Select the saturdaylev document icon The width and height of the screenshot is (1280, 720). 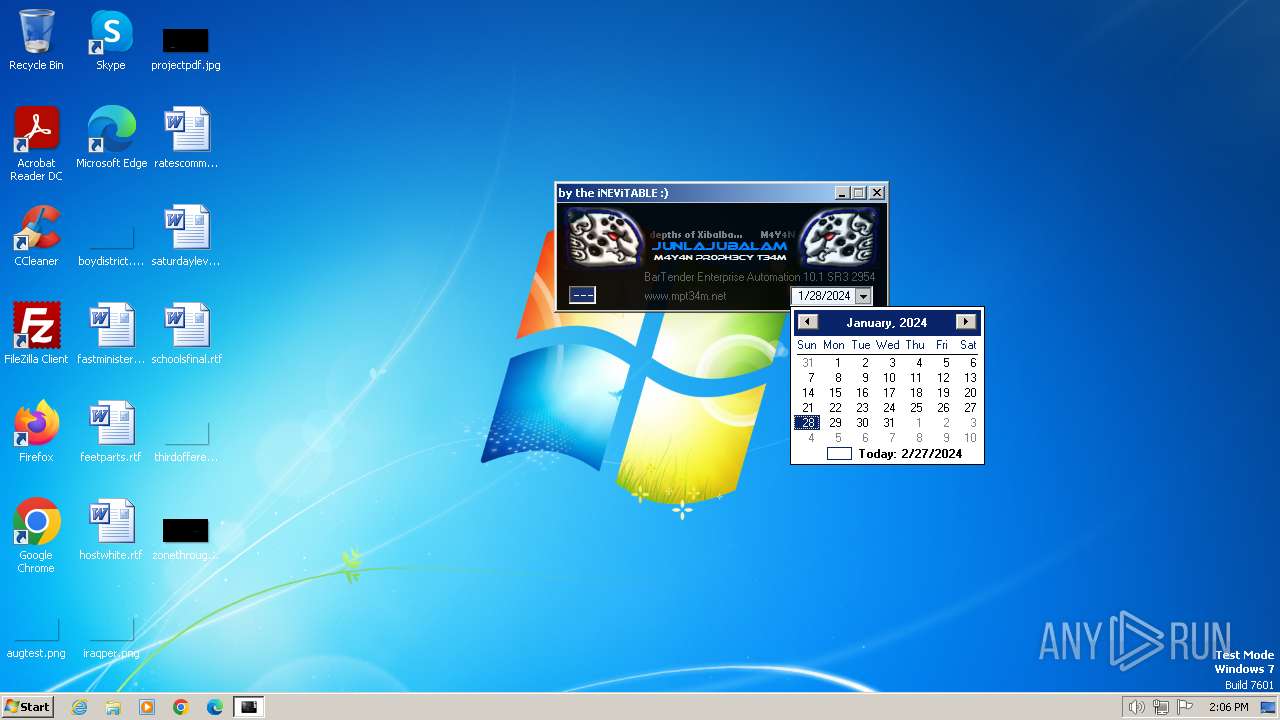click(186, 236)
